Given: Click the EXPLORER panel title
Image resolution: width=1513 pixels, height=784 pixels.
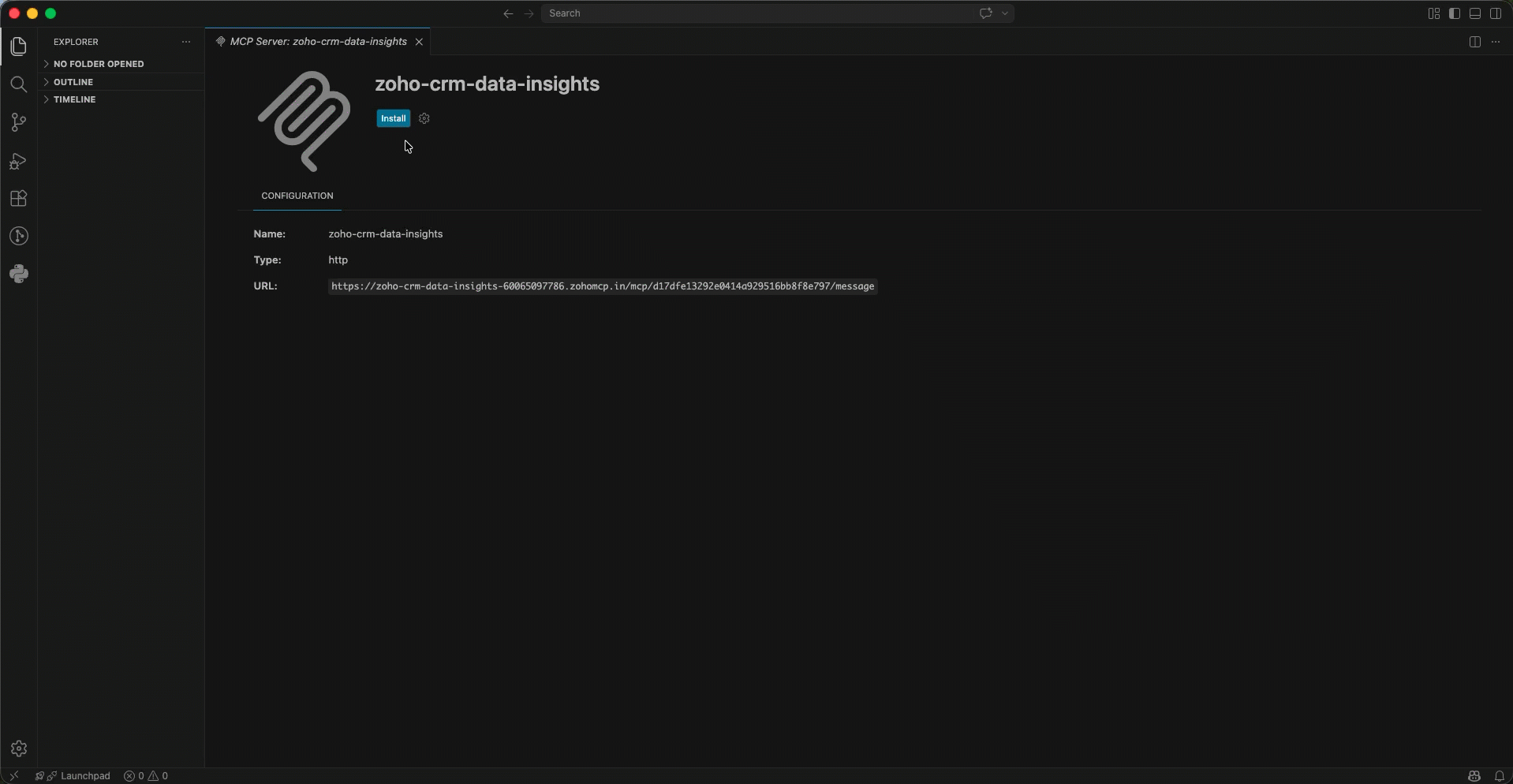Looking at the screenshot, I should (x=76, y=42).
